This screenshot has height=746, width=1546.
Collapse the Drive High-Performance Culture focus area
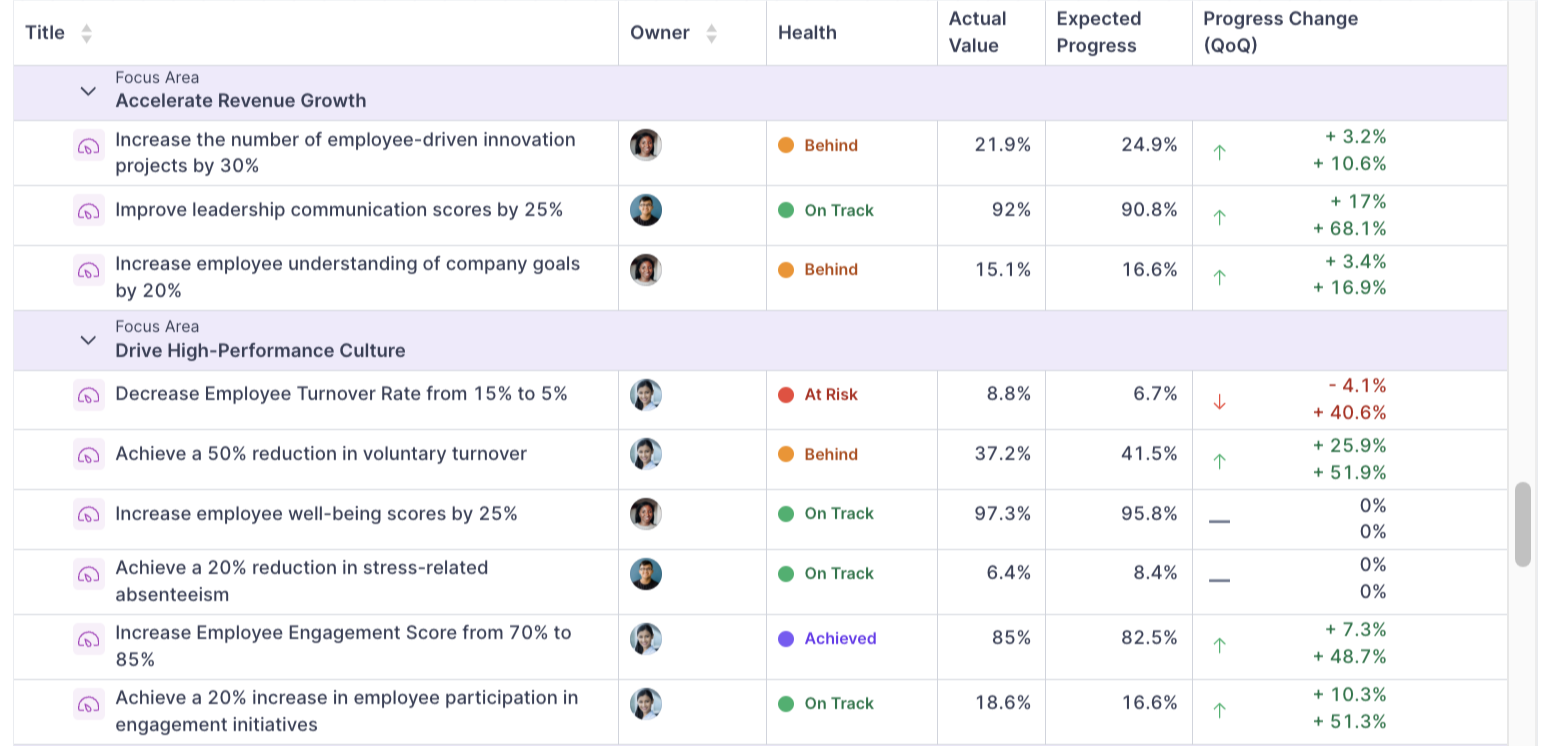(88, 340)
